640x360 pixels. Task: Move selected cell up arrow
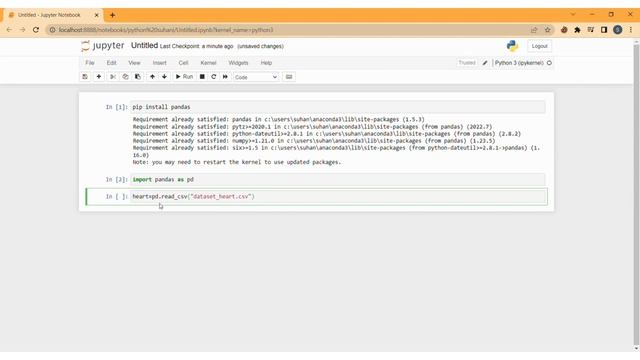152,77
